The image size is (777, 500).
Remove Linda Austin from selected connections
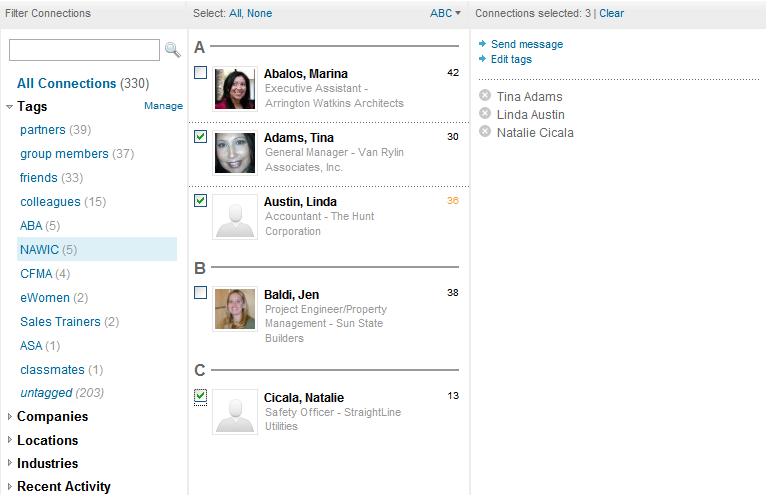[485, 113]
